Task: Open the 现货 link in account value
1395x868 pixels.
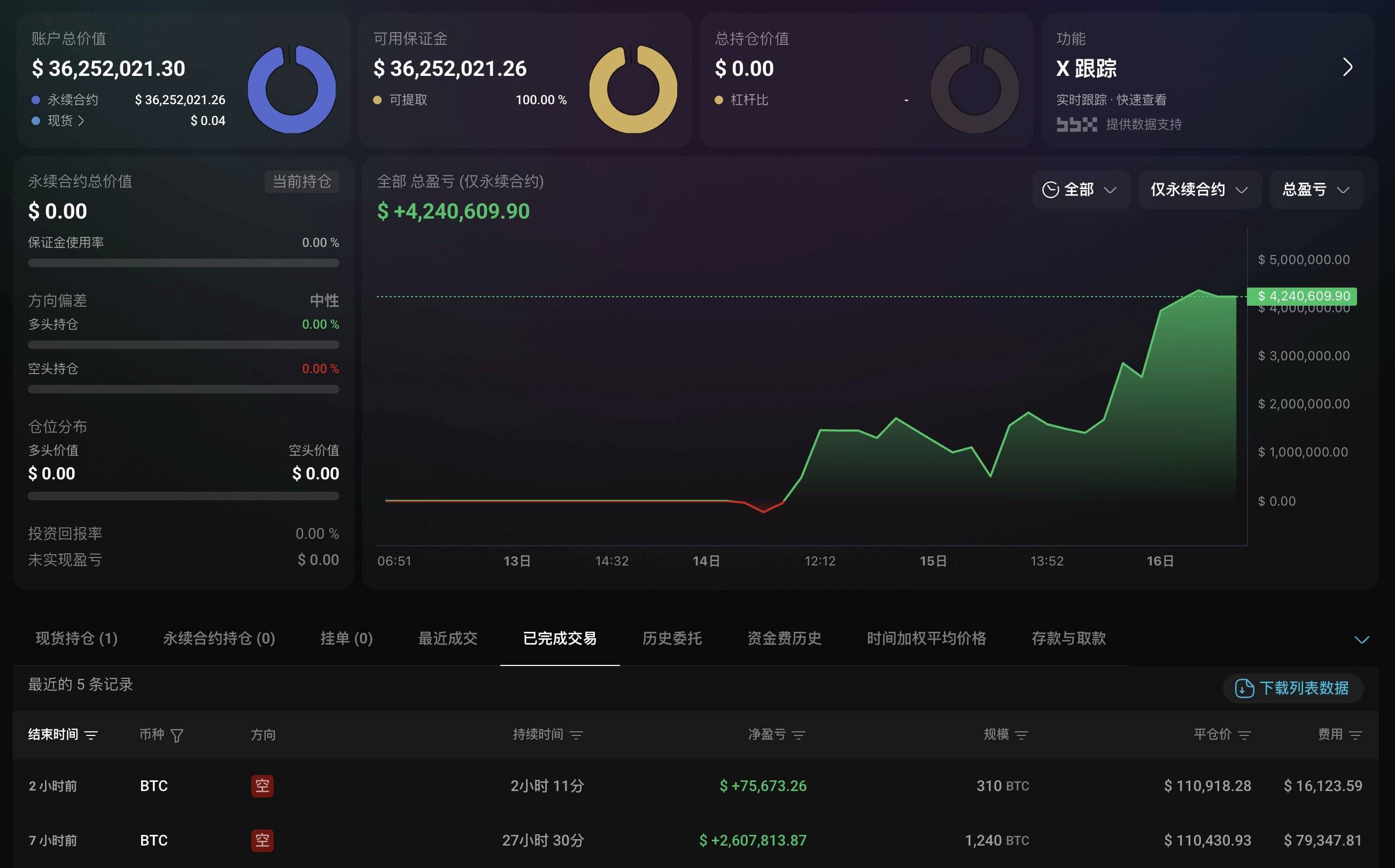Action: [65, 121]
